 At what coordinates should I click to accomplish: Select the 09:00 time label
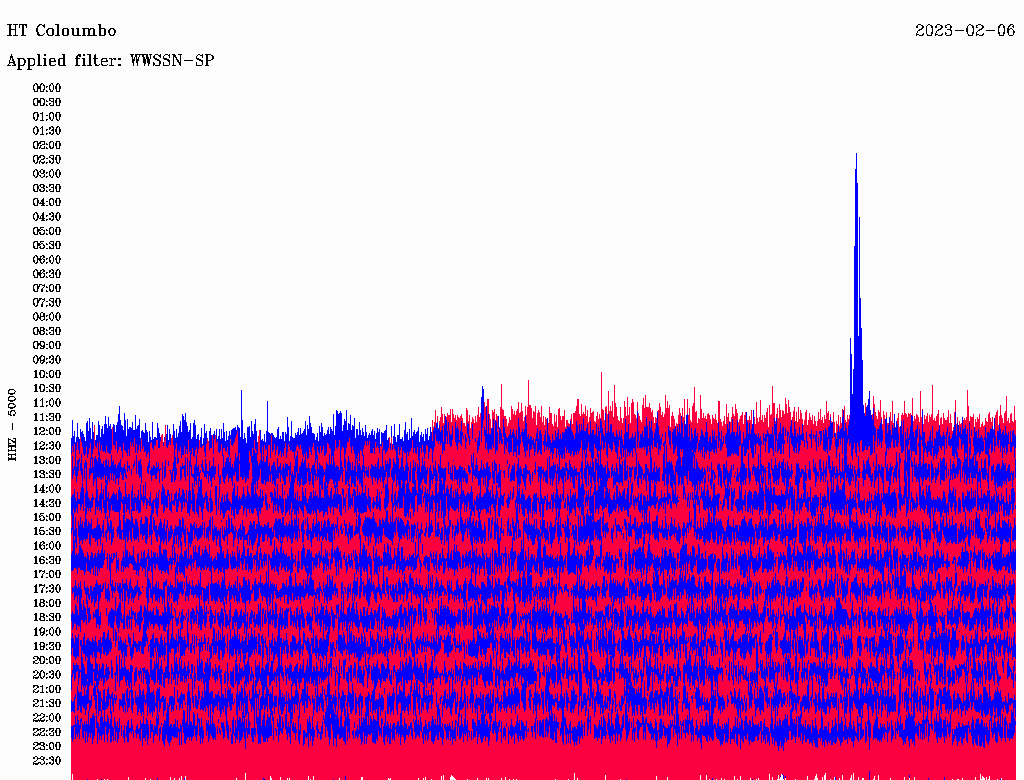[x=47, y=345]
